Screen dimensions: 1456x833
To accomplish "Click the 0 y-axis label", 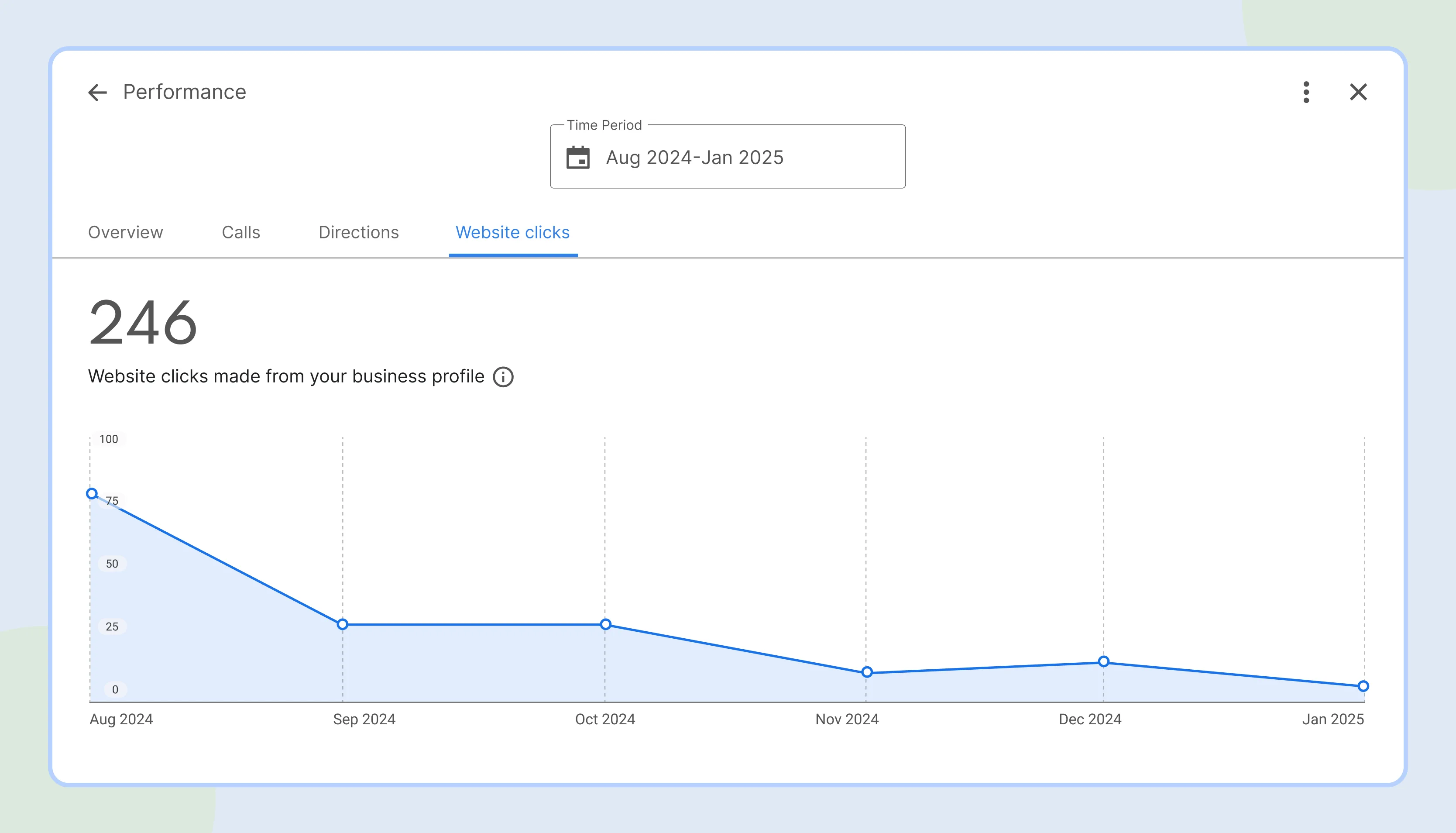I will tap(115, 689).
